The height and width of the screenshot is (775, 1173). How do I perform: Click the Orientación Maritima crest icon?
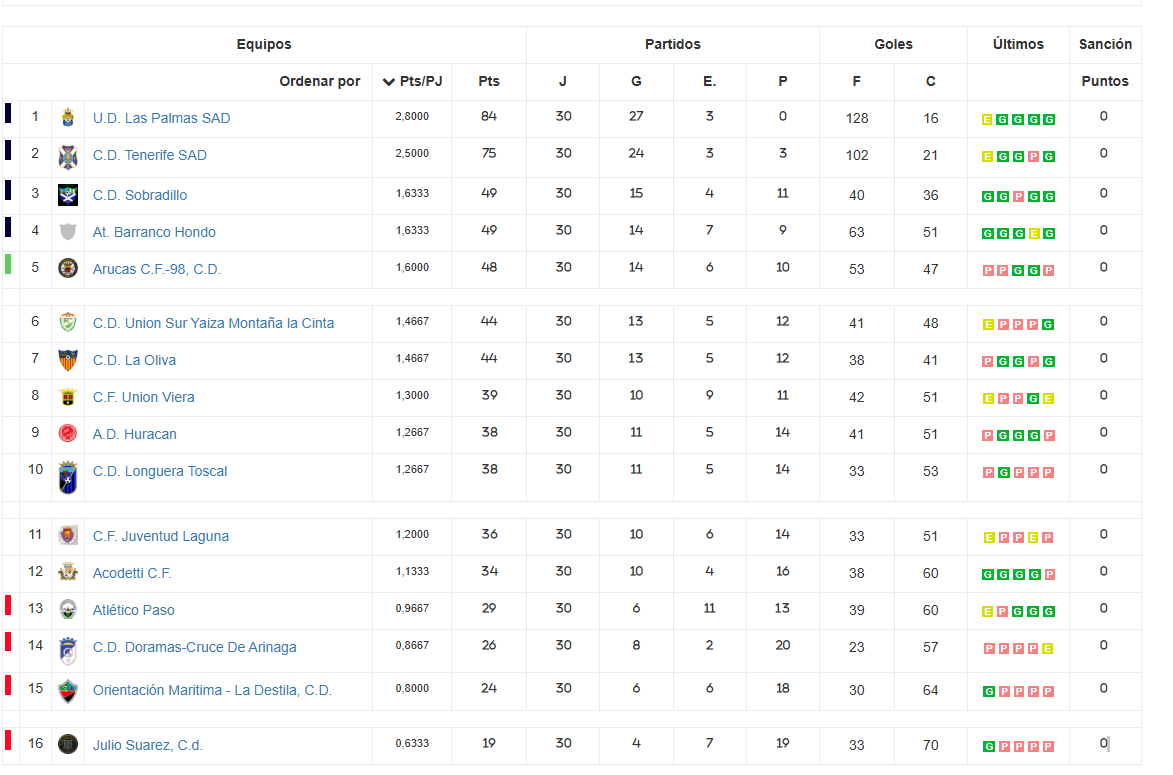point(68,691)
